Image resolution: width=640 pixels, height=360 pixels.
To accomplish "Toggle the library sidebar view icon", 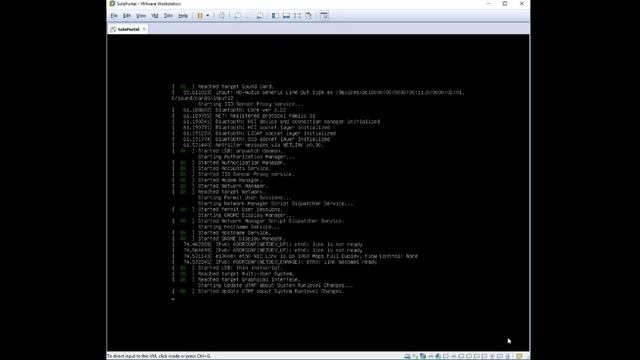I will point(276,16).
